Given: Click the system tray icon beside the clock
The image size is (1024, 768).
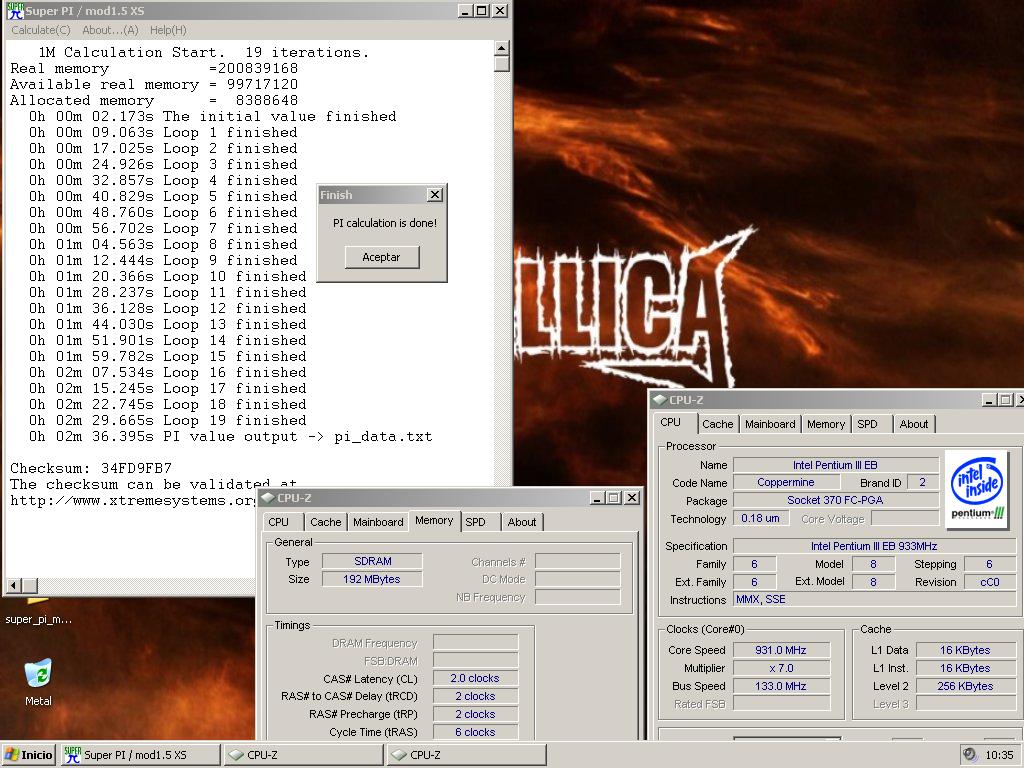Looking at the screenshot, I should coord(970,754).
